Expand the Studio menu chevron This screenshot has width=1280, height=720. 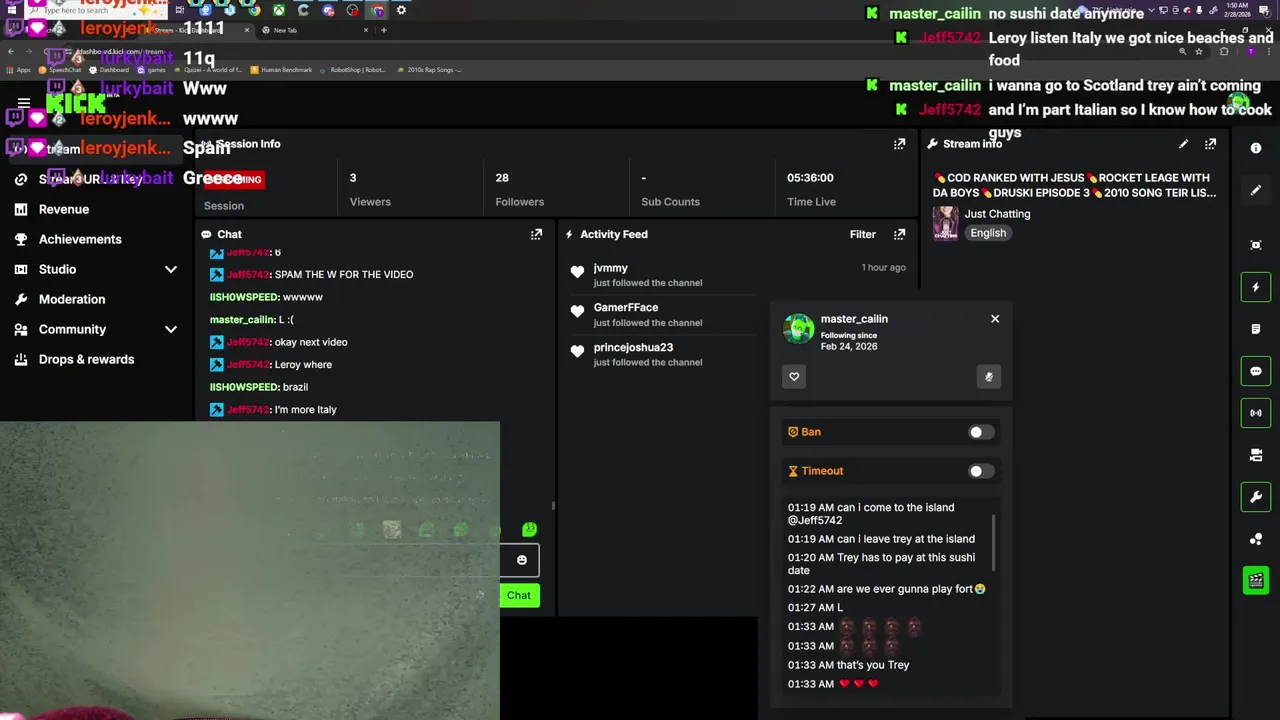pos(171,269)
